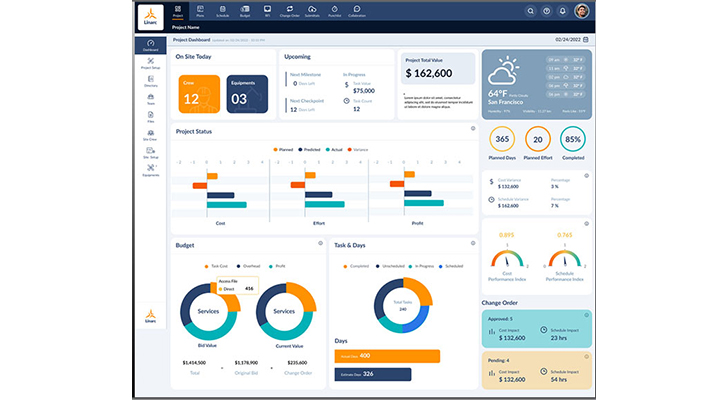Toggle the Scheduled legend in Task & Days
The height and width of the screenshot is (400, 728).
coord(451,266)
